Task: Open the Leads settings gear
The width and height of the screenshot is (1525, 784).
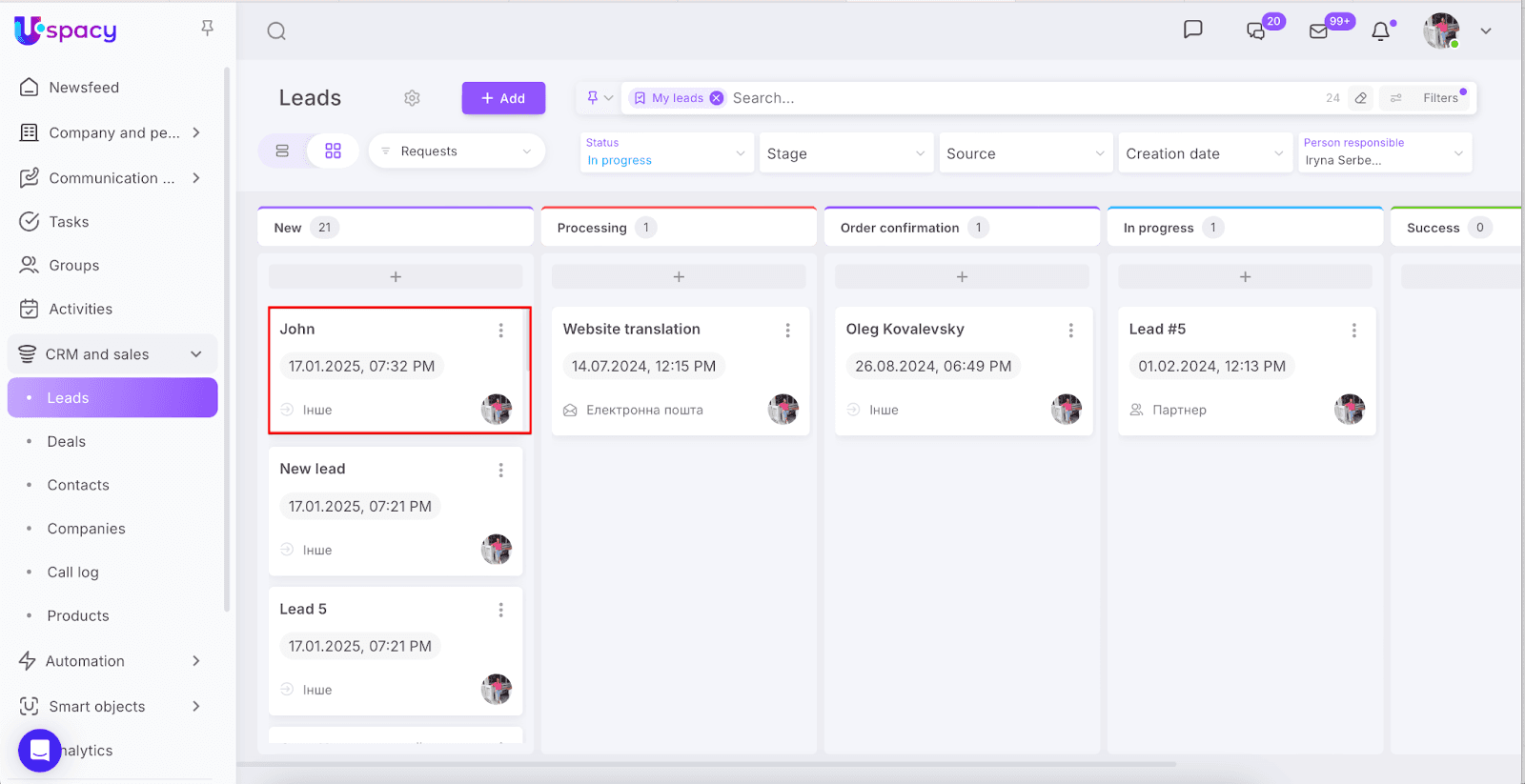Action: tap(412, 98)
